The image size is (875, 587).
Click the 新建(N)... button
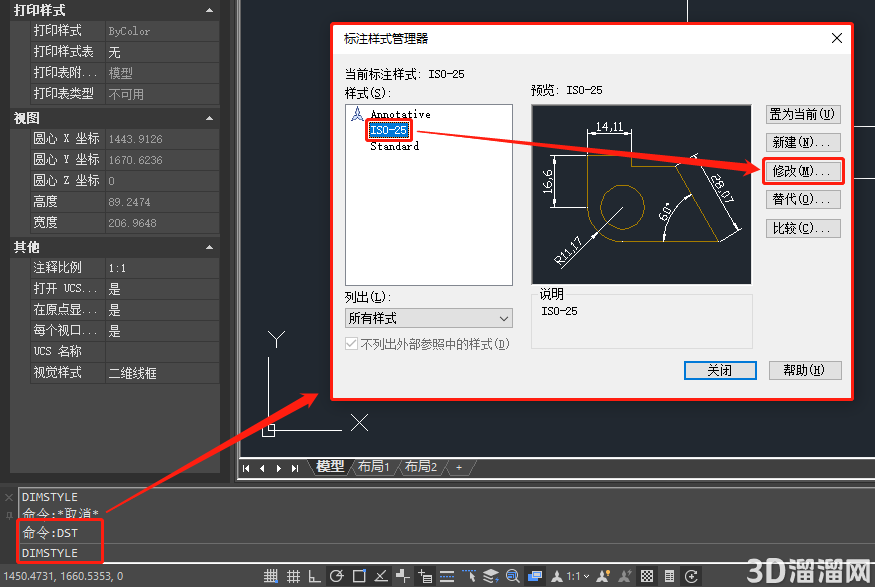(802, 142)
